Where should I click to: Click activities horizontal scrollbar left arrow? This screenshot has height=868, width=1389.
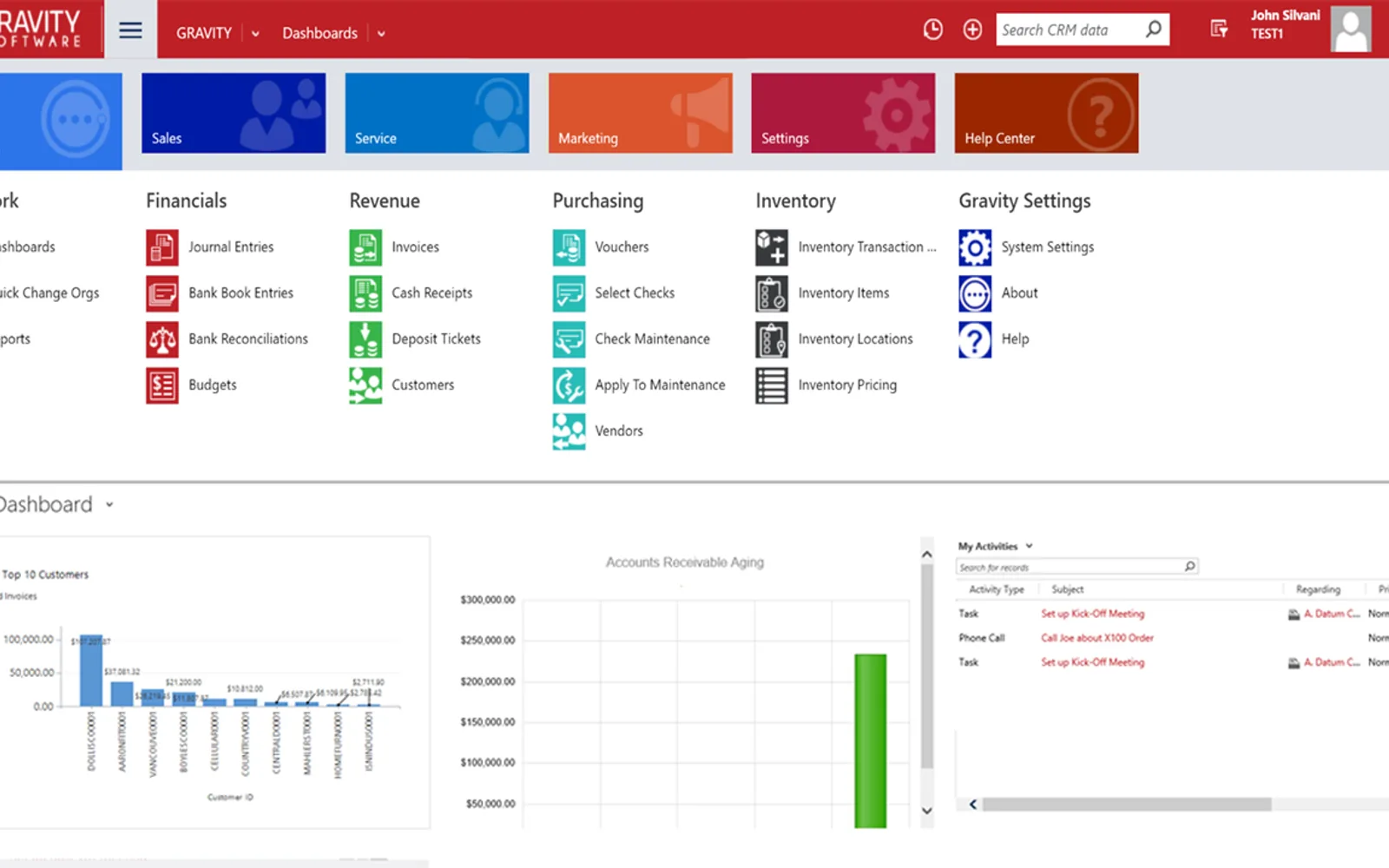[972, 805]
